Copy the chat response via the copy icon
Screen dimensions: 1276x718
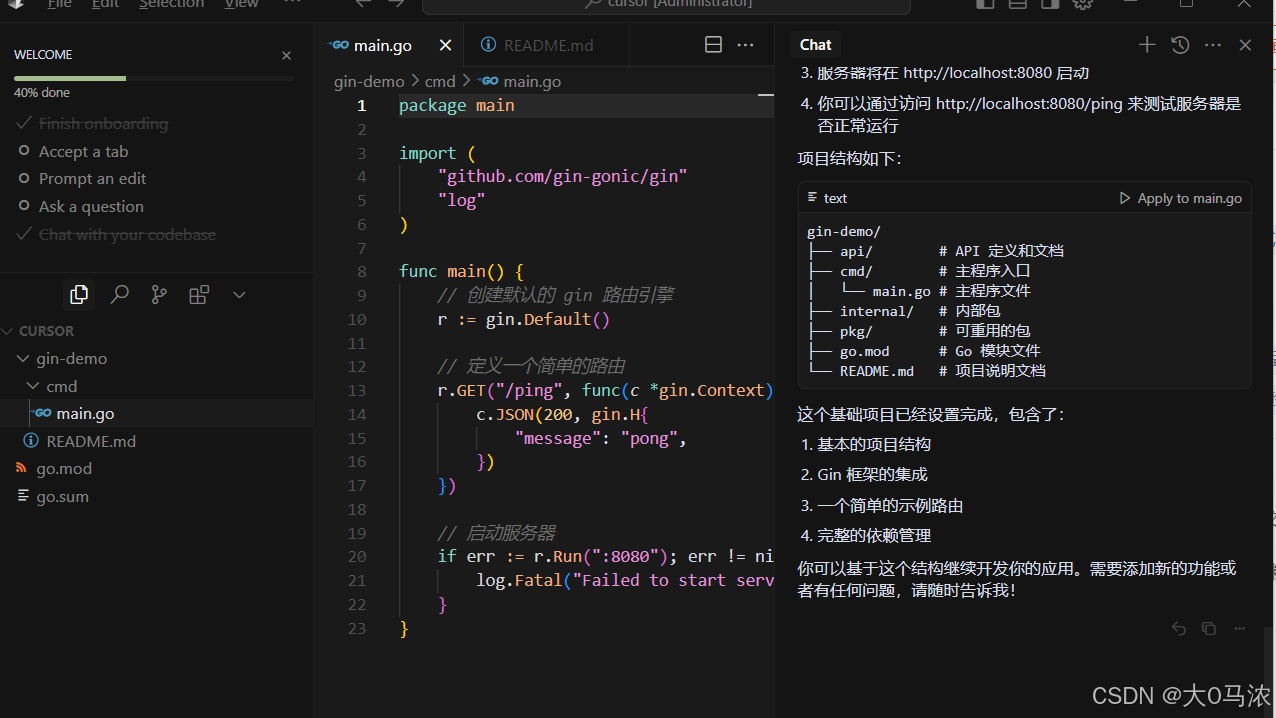(1209, 628)
